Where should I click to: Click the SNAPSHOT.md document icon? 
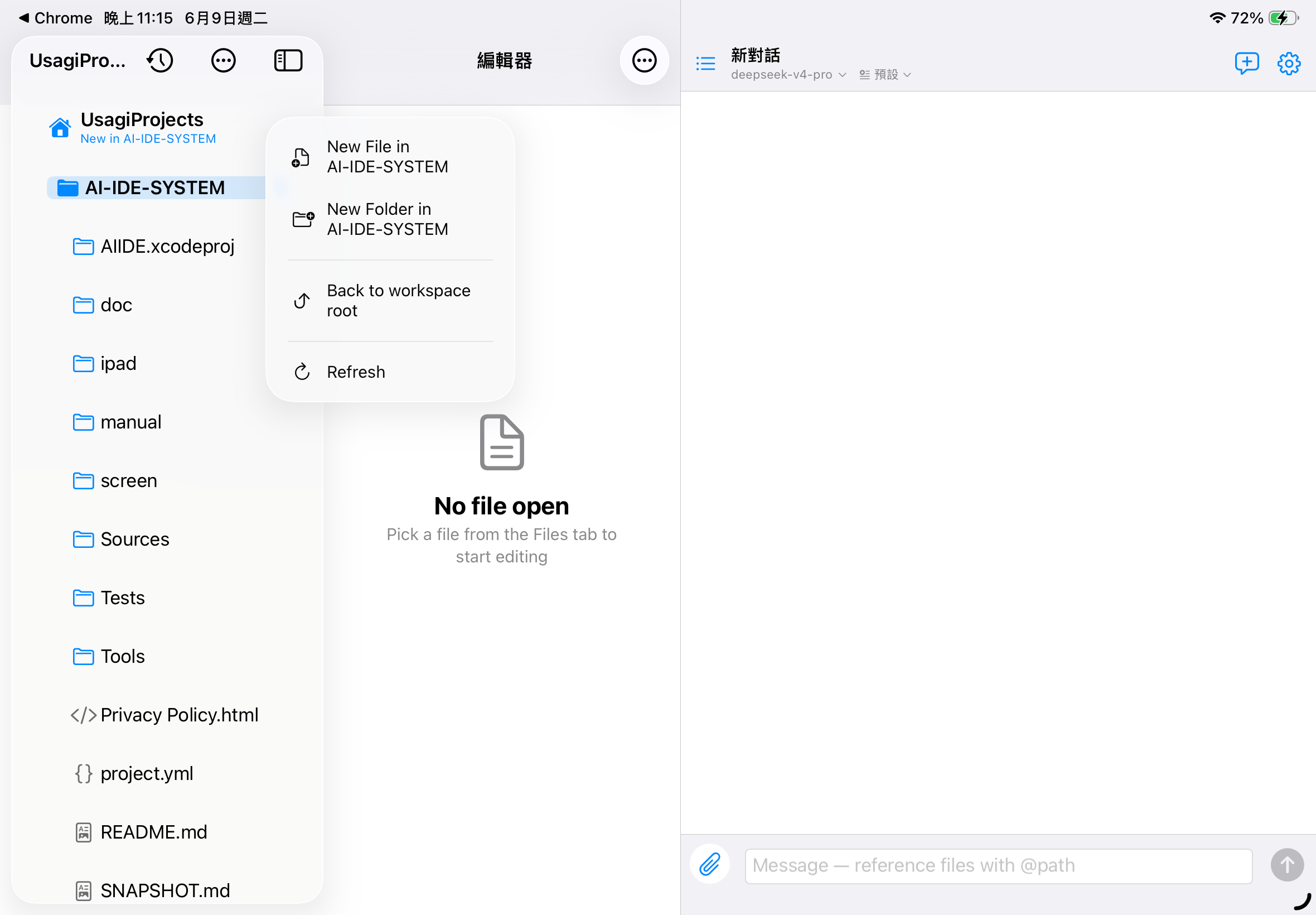point(83,890)
